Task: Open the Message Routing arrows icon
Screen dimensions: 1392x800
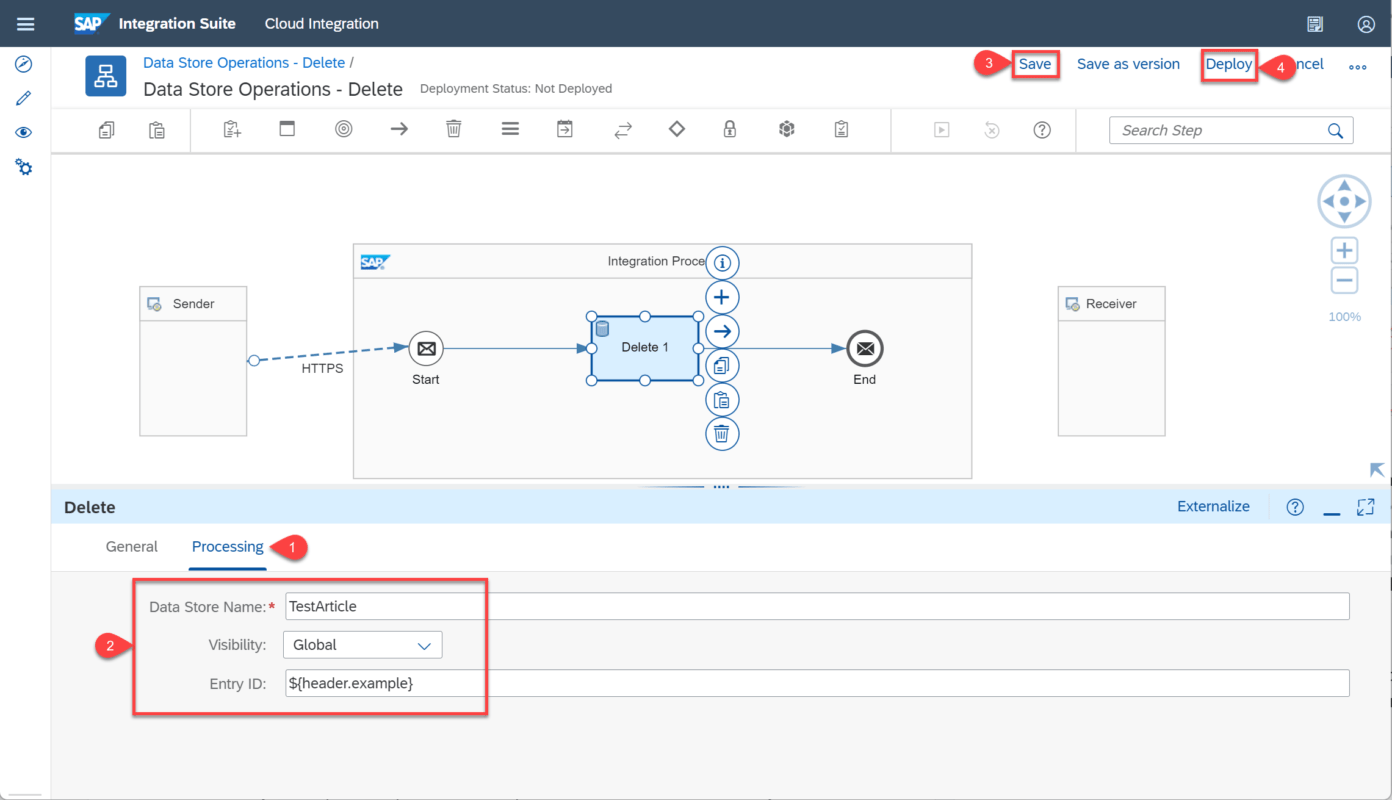Action: tap(623, 130)
